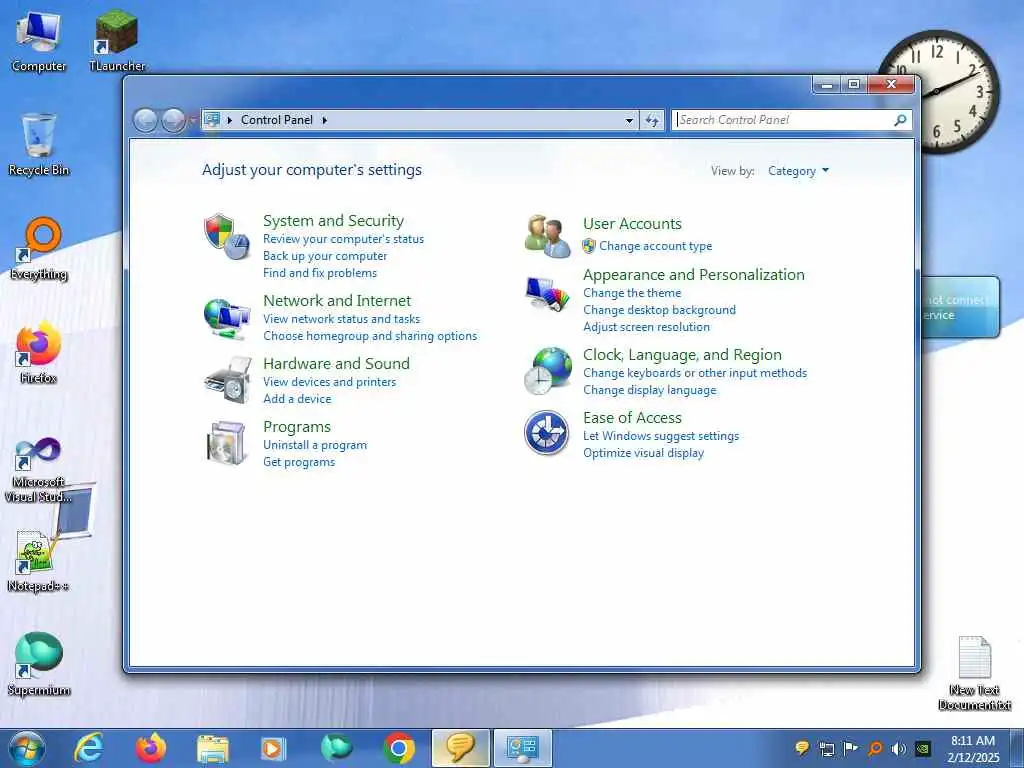Viewport: 1024px width, 768px height.
Task: Open the Network and Internet globe icon
Action: 226,318
